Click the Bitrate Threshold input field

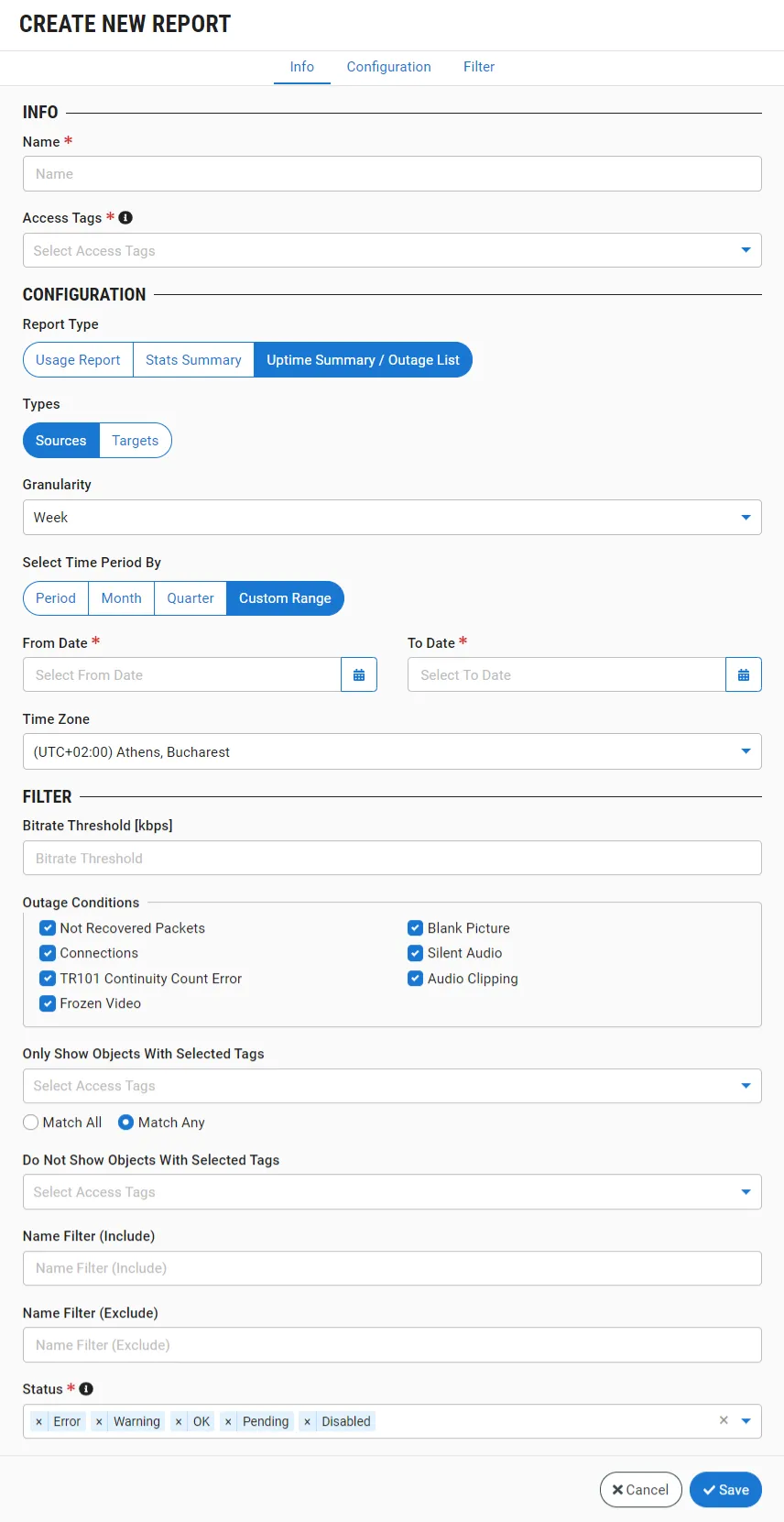point(392,859)
